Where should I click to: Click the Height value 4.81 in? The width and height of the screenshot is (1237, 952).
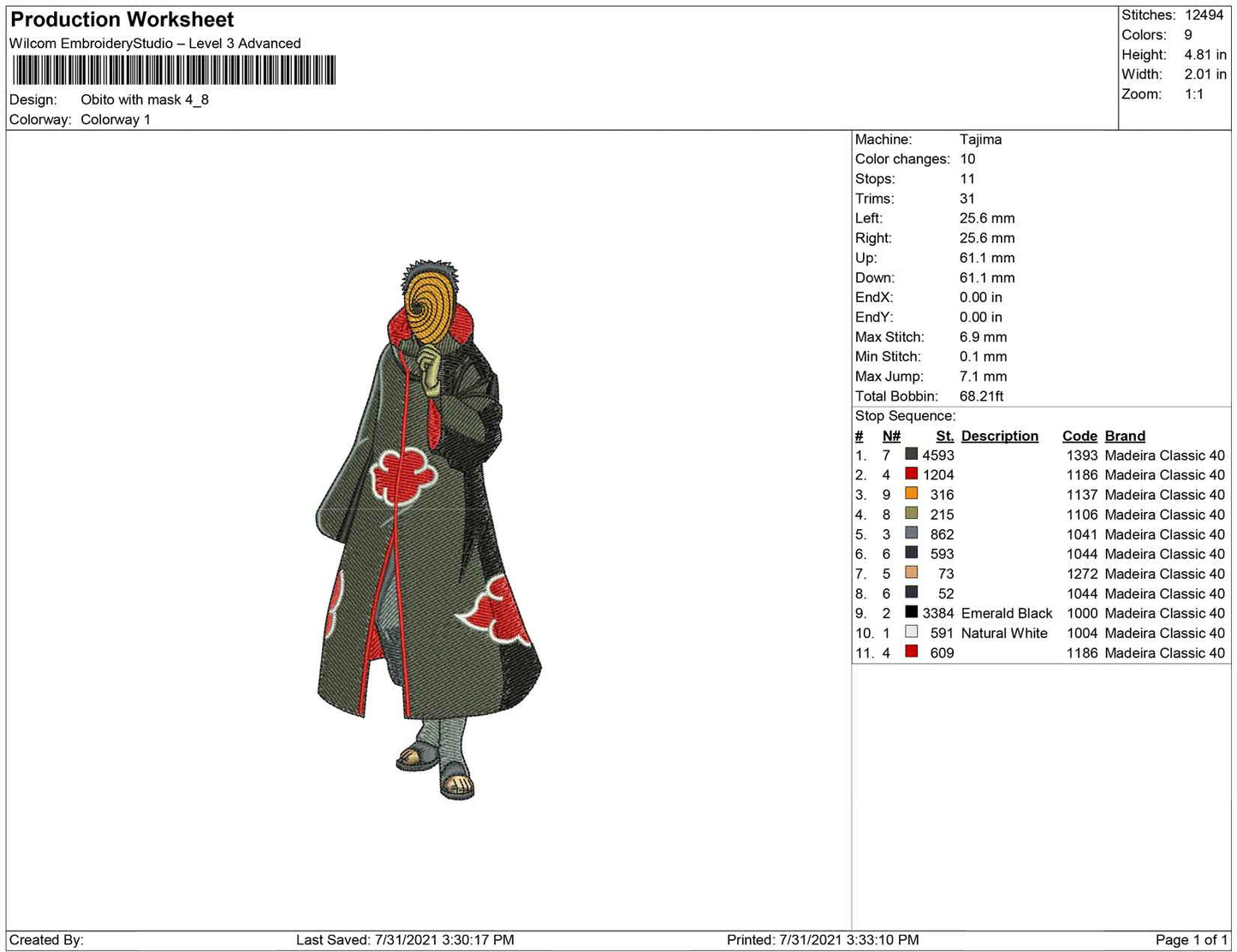click(x=1205, y=55)
